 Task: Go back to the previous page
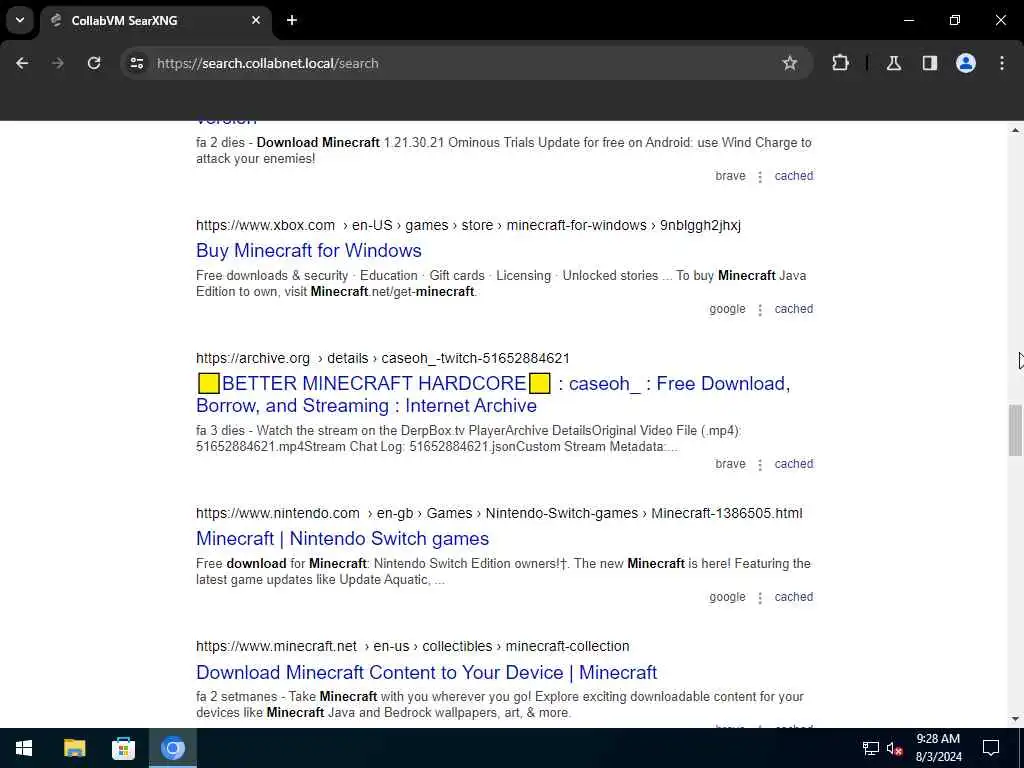click(x=22, y=63)
